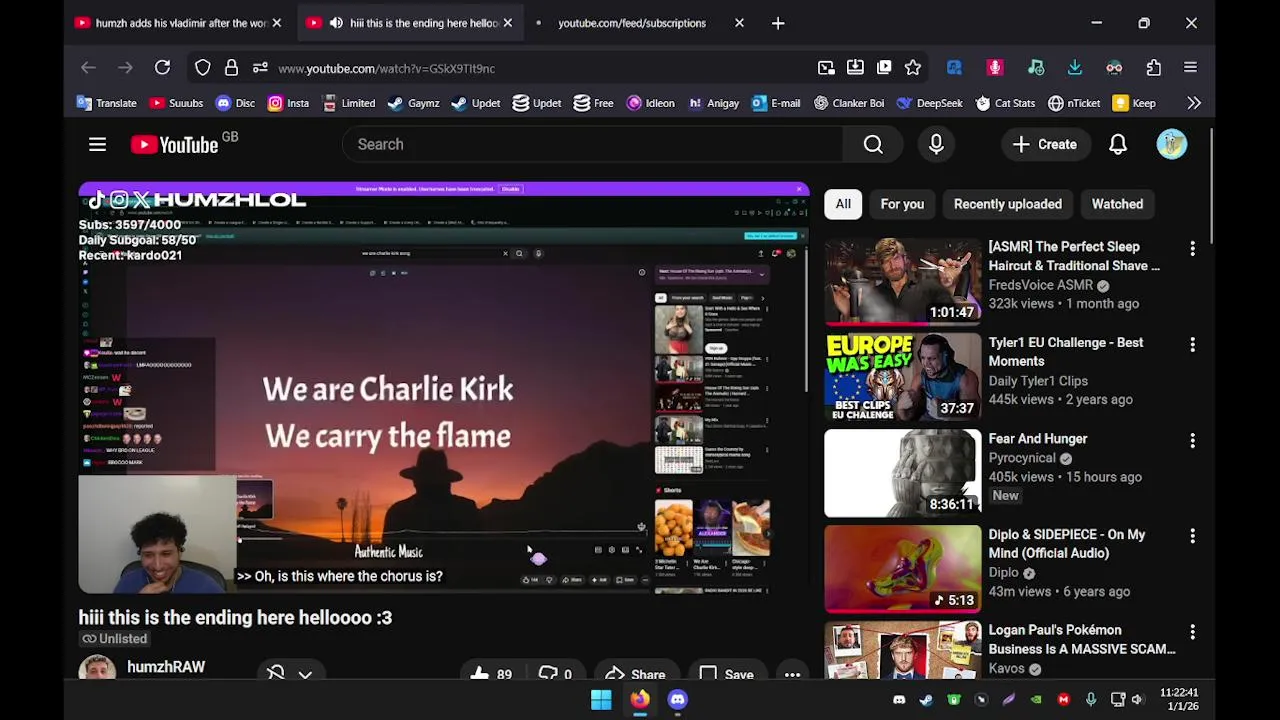This screenshot has height=720, width=1280.
Task: Click the browser URL address field
Action: [540, 68]
